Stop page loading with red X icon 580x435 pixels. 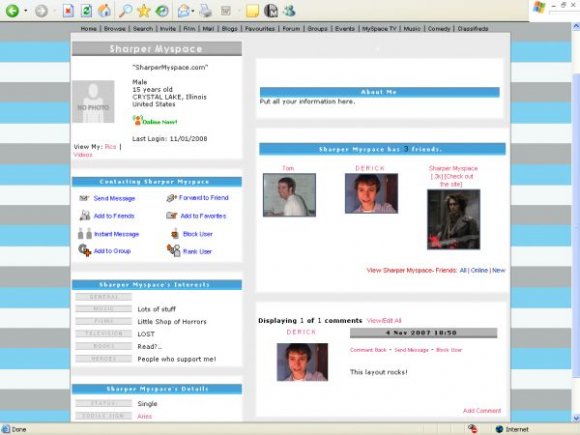(x=68, y=11)
